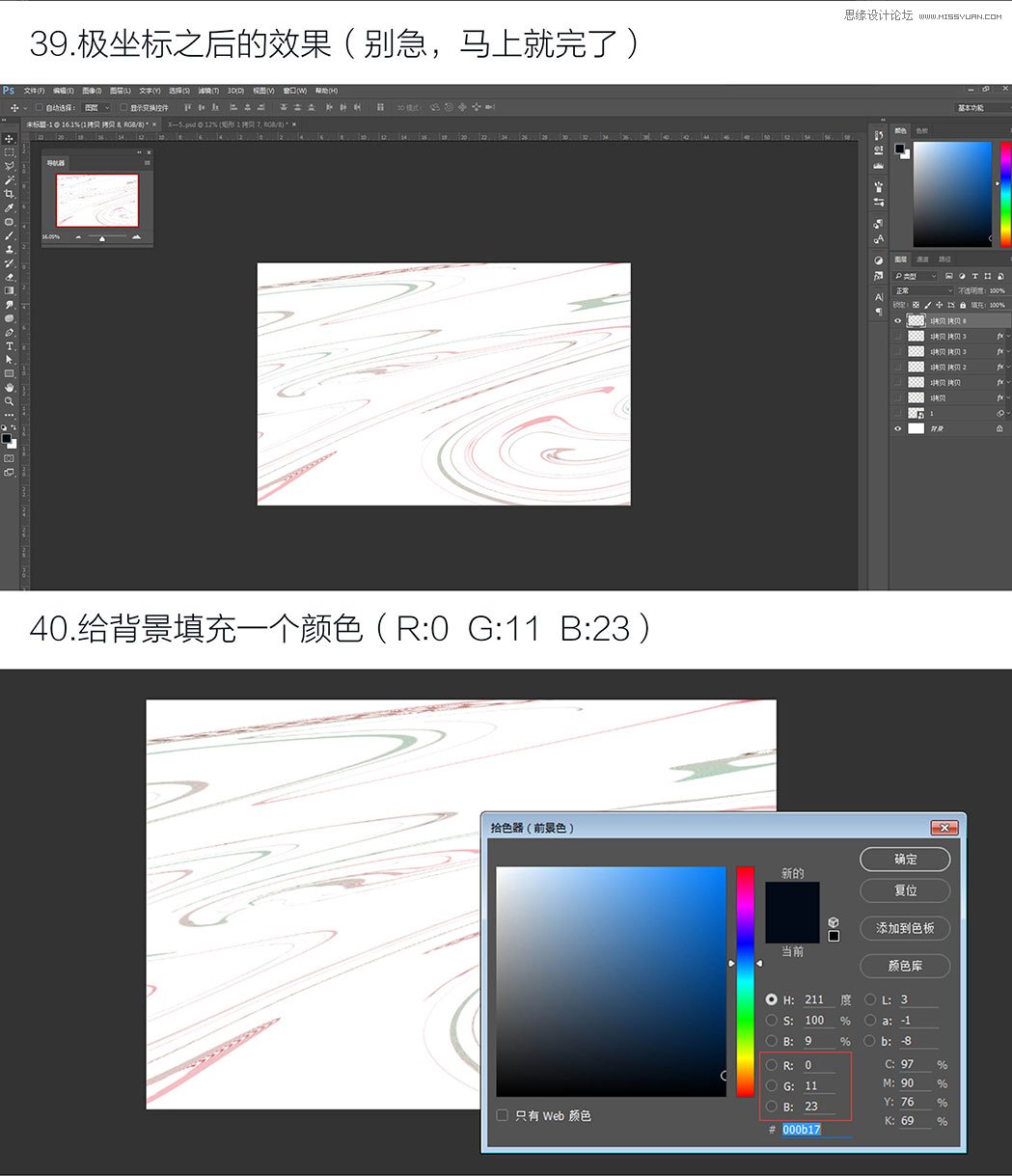Switch to the 通道 channels tab
Image resolution: width=1012 pixels, height=1176 pixels.
[923, 259]
